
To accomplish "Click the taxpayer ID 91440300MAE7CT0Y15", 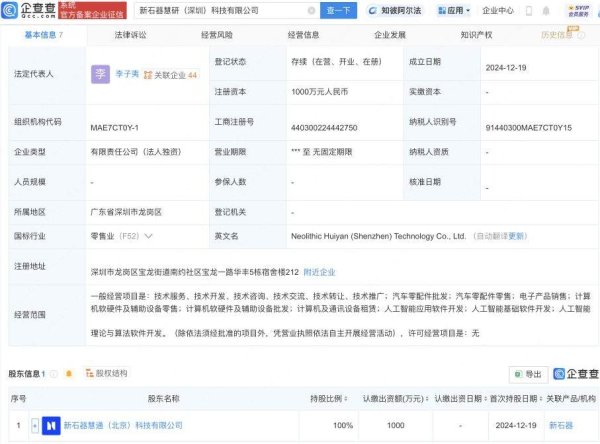I will 528,128.
